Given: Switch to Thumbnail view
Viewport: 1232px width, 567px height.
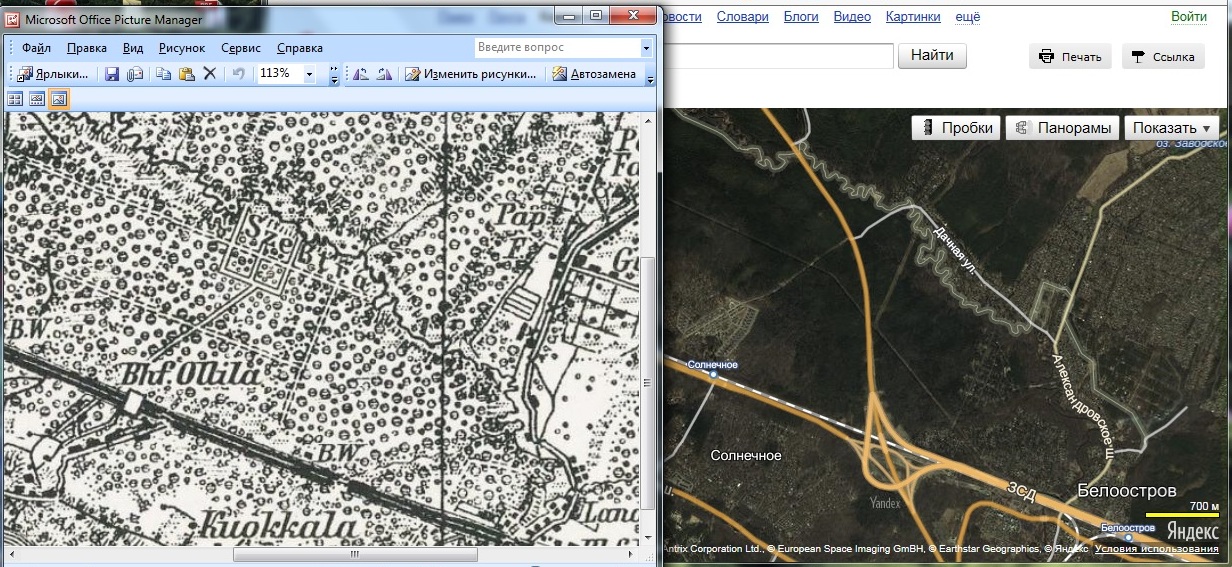Looking at the screenshot, I should [x=15, y=99].
